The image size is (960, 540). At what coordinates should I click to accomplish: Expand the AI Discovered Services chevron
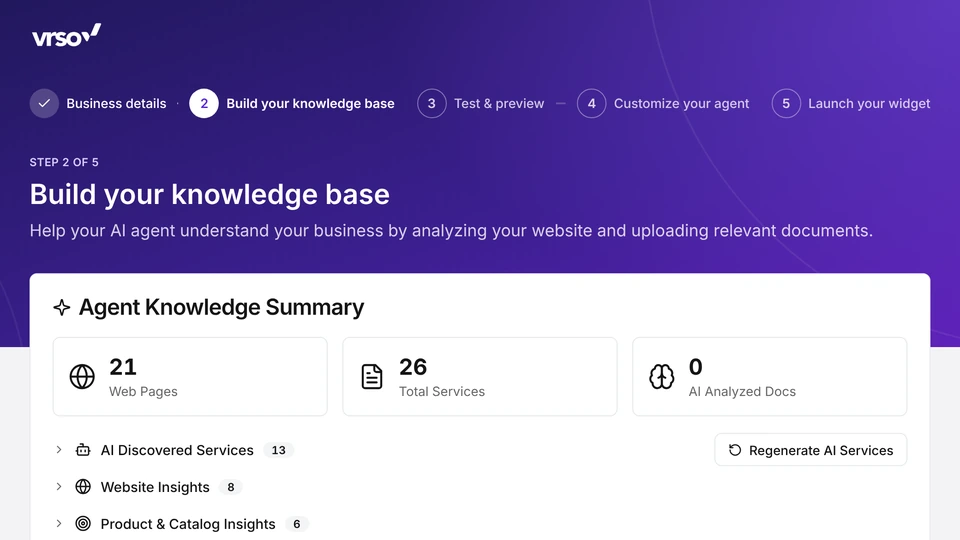(x=59, y=450)
